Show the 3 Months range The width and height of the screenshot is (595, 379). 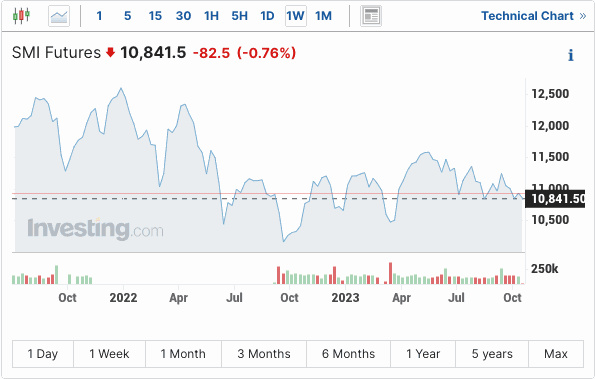click(264, 354)
